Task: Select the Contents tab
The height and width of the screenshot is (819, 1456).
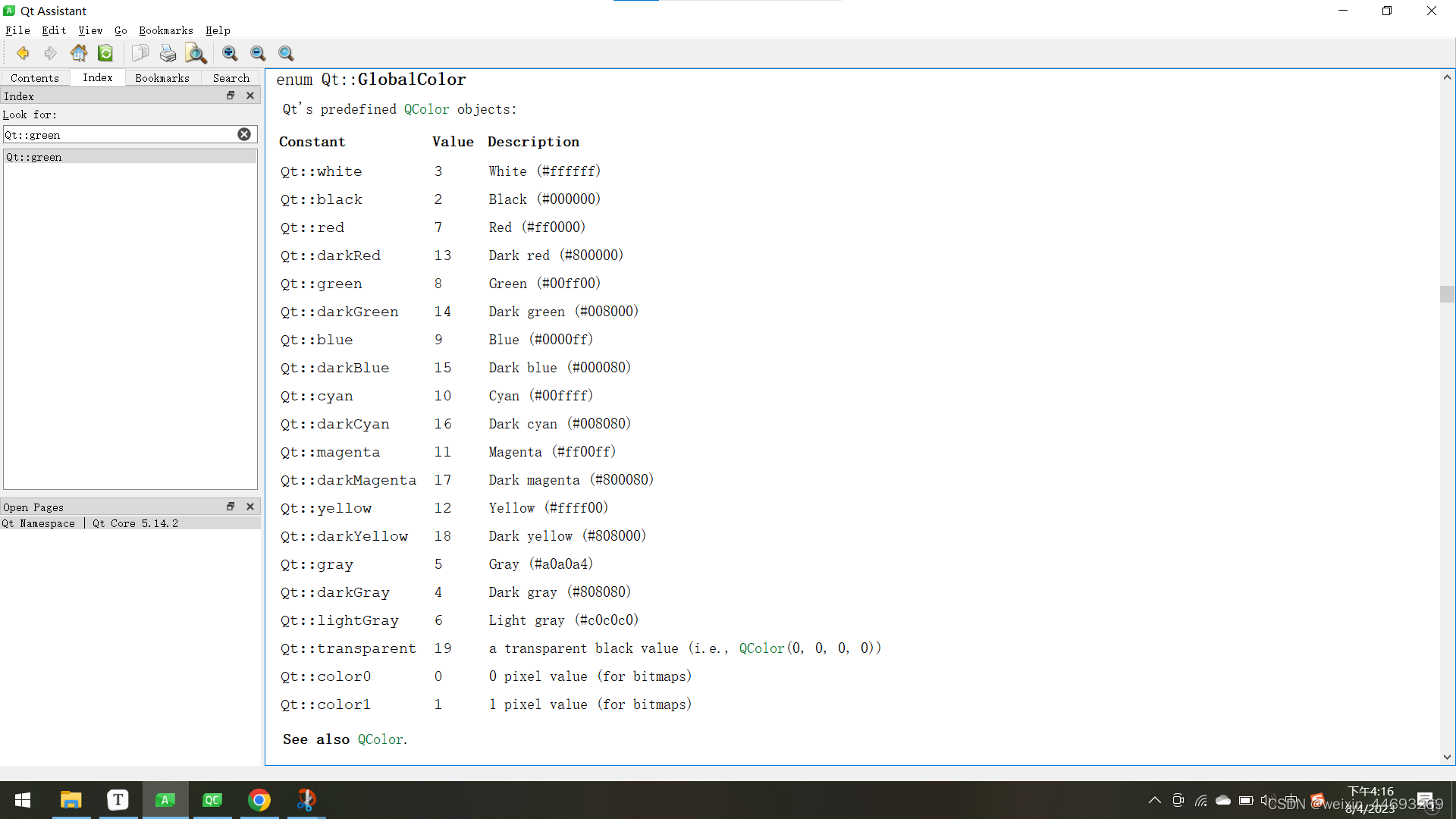Action: [33, 78]
